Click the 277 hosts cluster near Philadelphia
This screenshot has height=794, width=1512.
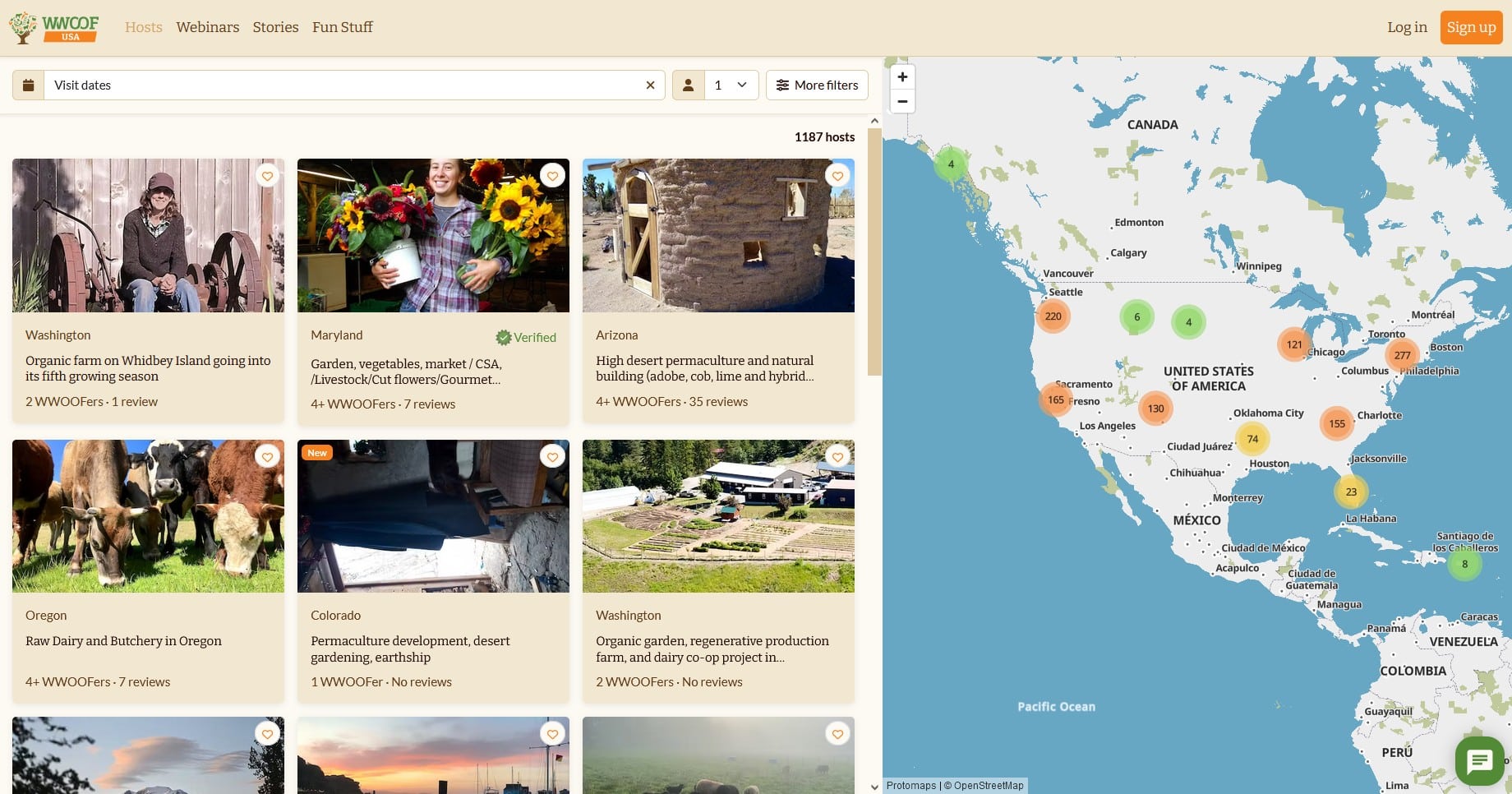pyautogui.click(x=1402, y=356)
